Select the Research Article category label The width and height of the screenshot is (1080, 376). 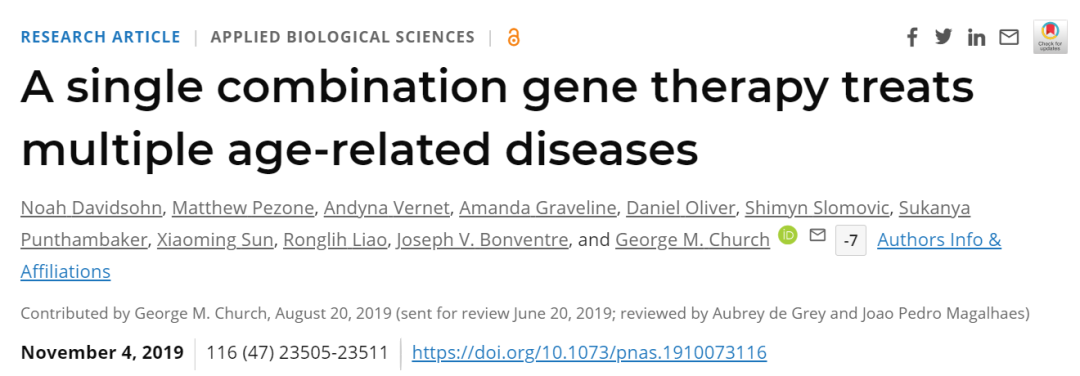101,37
